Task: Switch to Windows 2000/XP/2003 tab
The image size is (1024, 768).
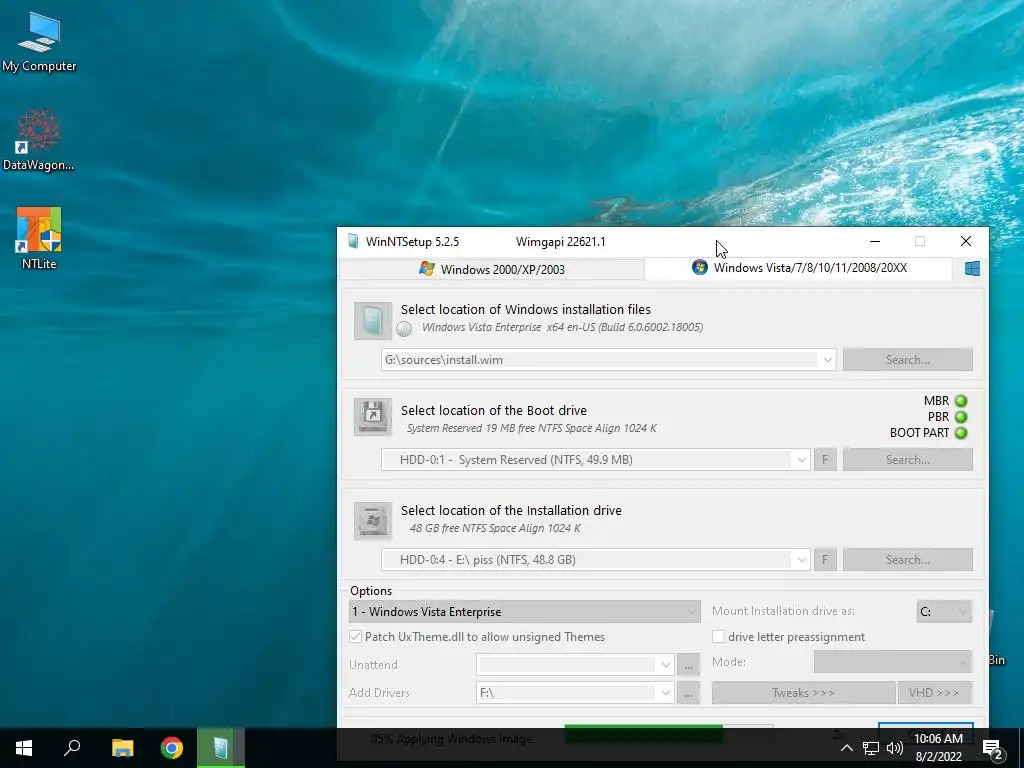Action: [492, 270]
